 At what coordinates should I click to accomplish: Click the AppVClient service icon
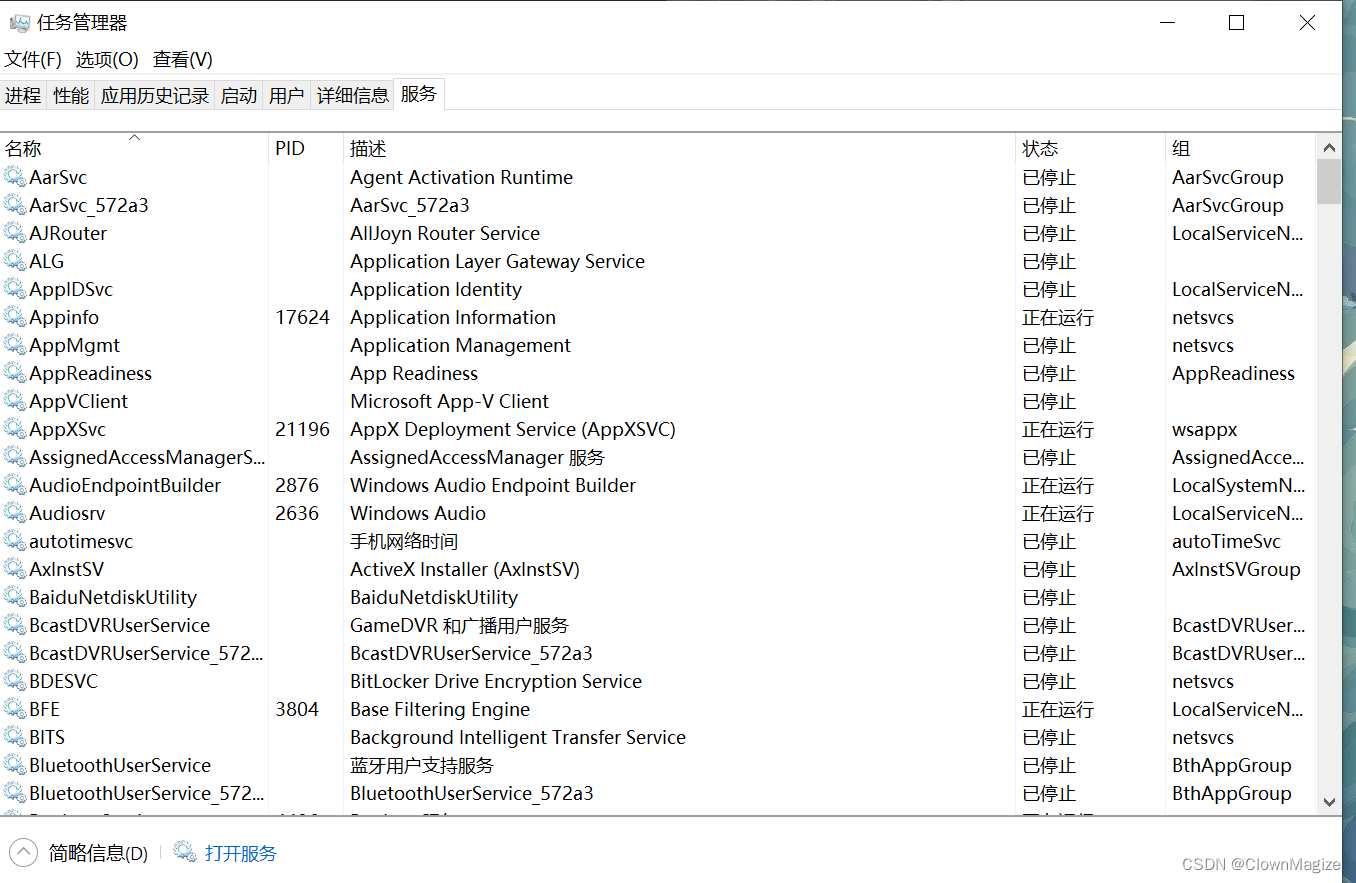point(14,401)
